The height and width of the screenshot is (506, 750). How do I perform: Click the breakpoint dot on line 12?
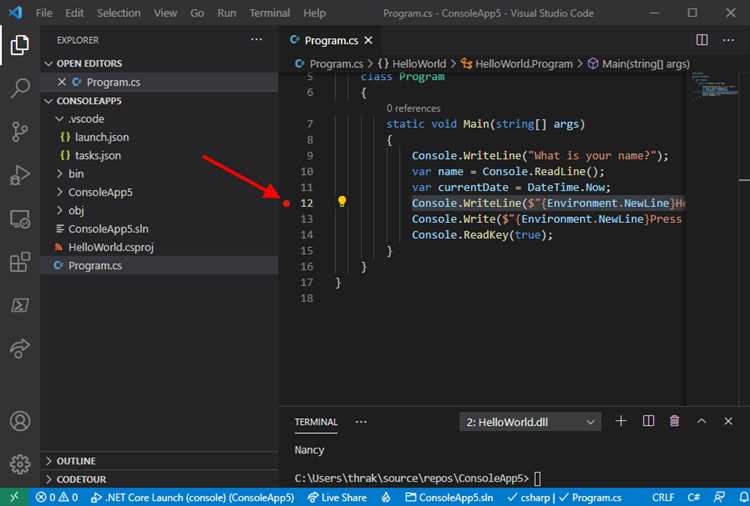pos(286,203)
